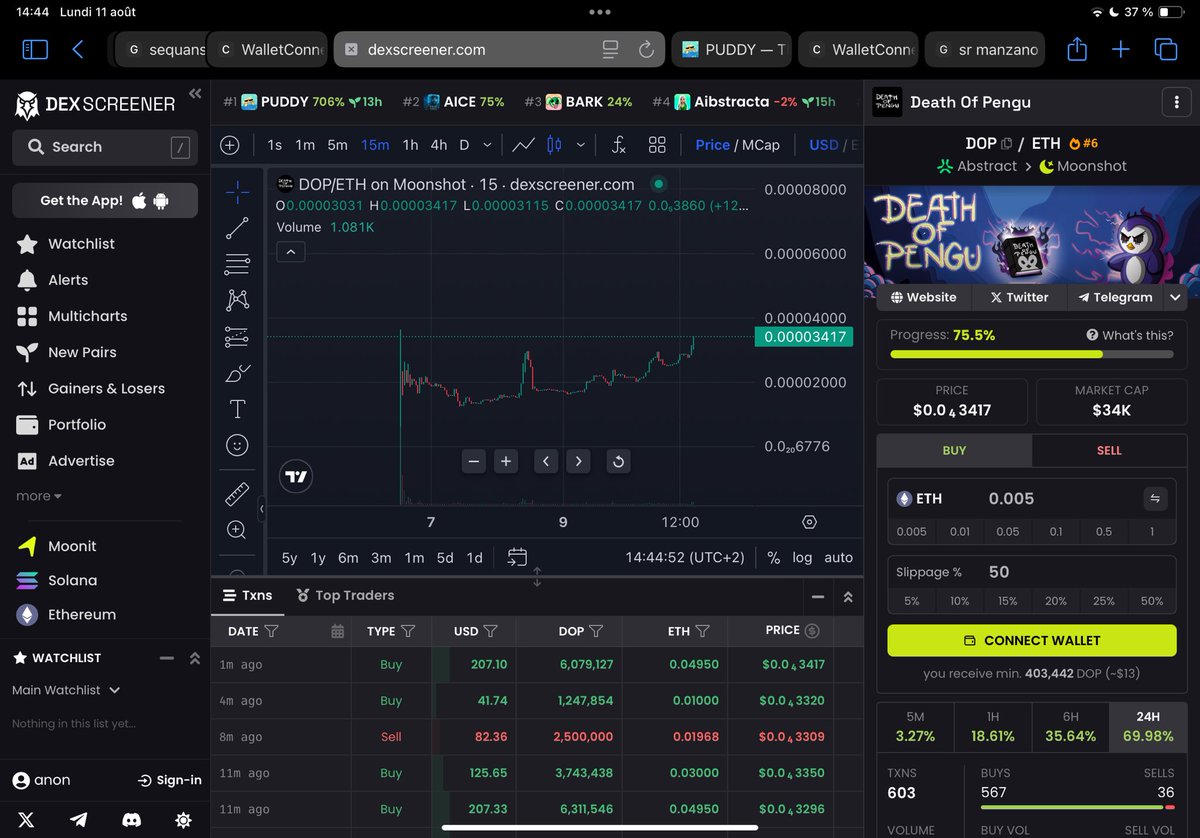Collapse the left sidebar
Viewport: 1200px width, 838px height.
pyautogui.click(x=194, y=91)
